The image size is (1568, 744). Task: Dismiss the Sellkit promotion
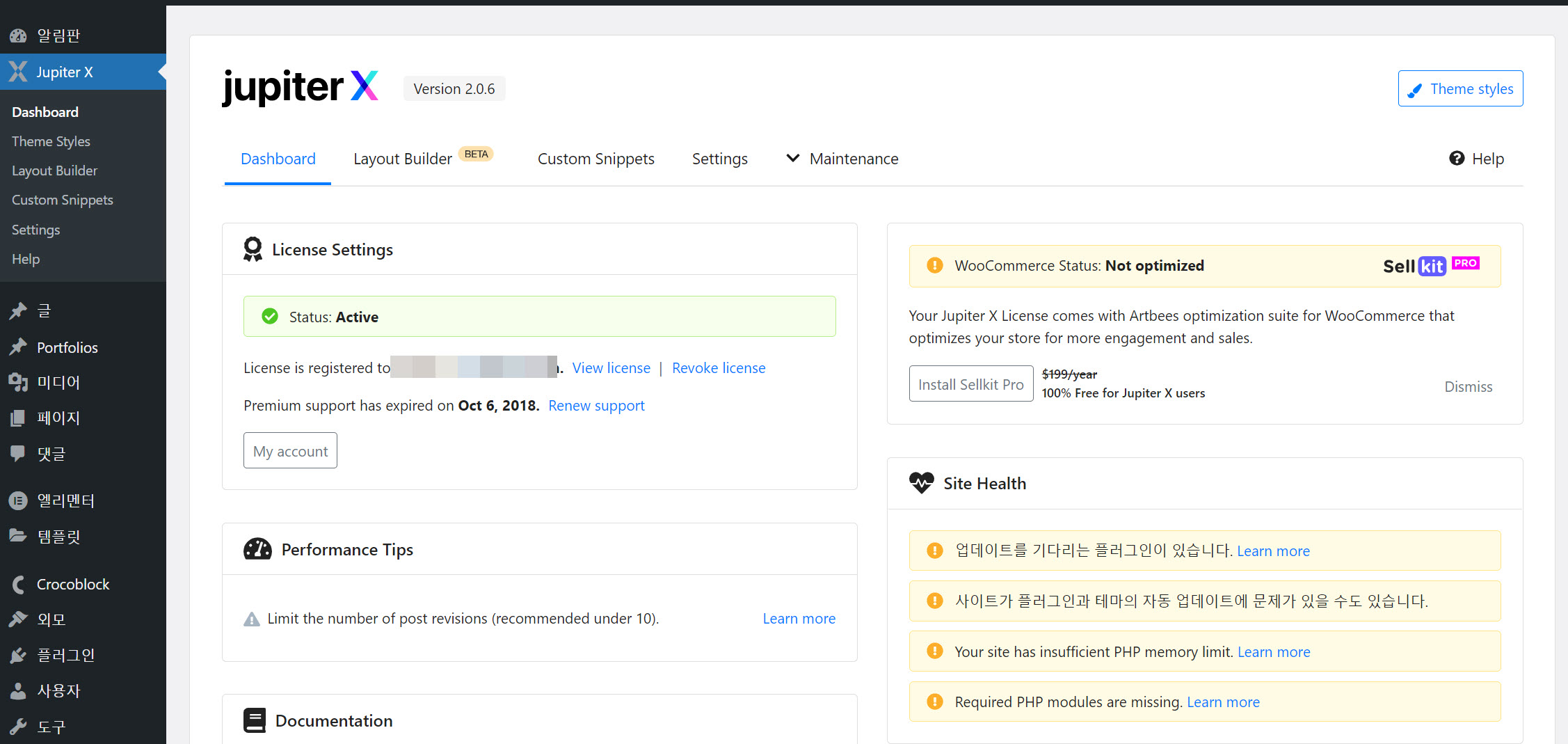coord(1469,386)
